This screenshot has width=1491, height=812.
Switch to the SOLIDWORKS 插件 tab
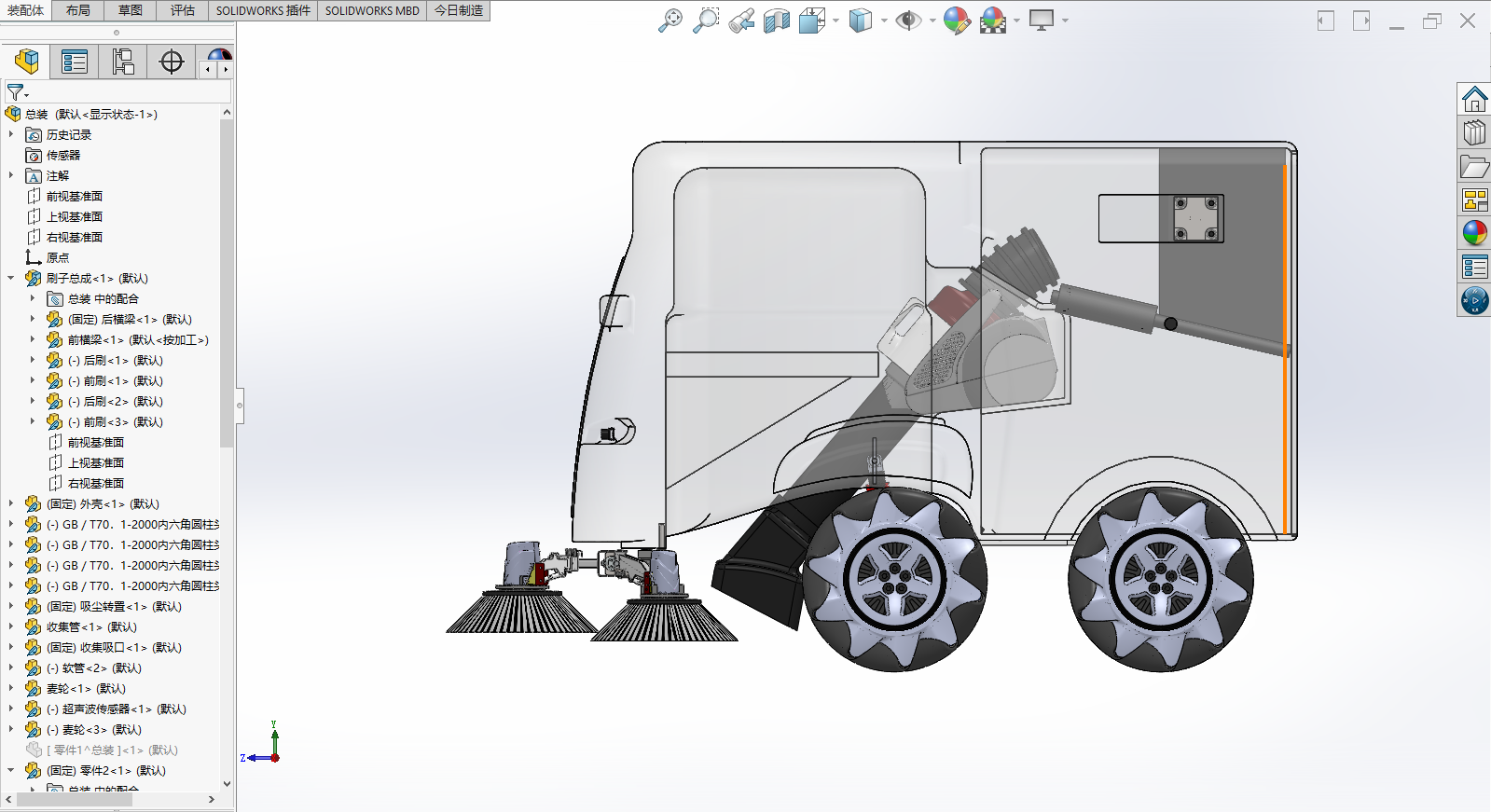(x=263, y=10)
